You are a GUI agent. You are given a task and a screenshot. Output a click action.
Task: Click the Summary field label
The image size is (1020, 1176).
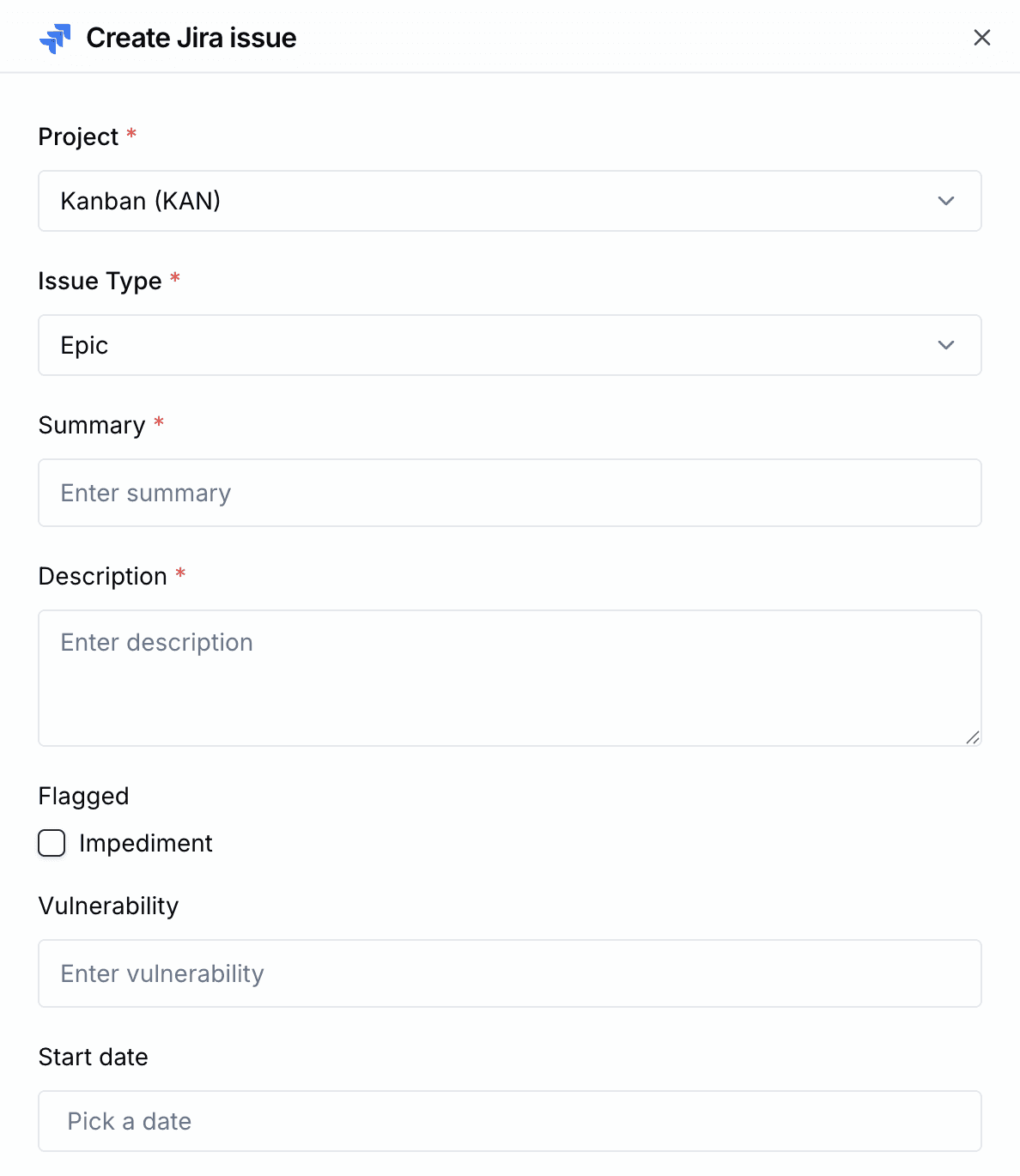click(92, 425)
